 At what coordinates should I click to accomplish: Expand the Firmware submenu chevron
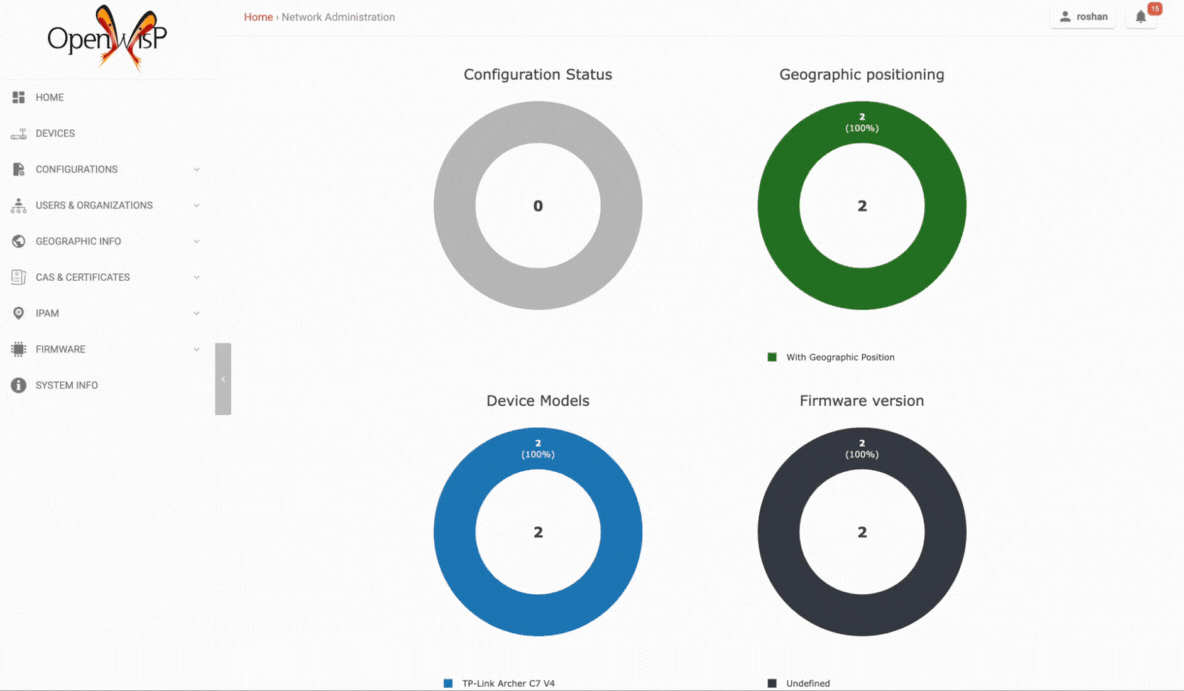(x=196, y=349)
